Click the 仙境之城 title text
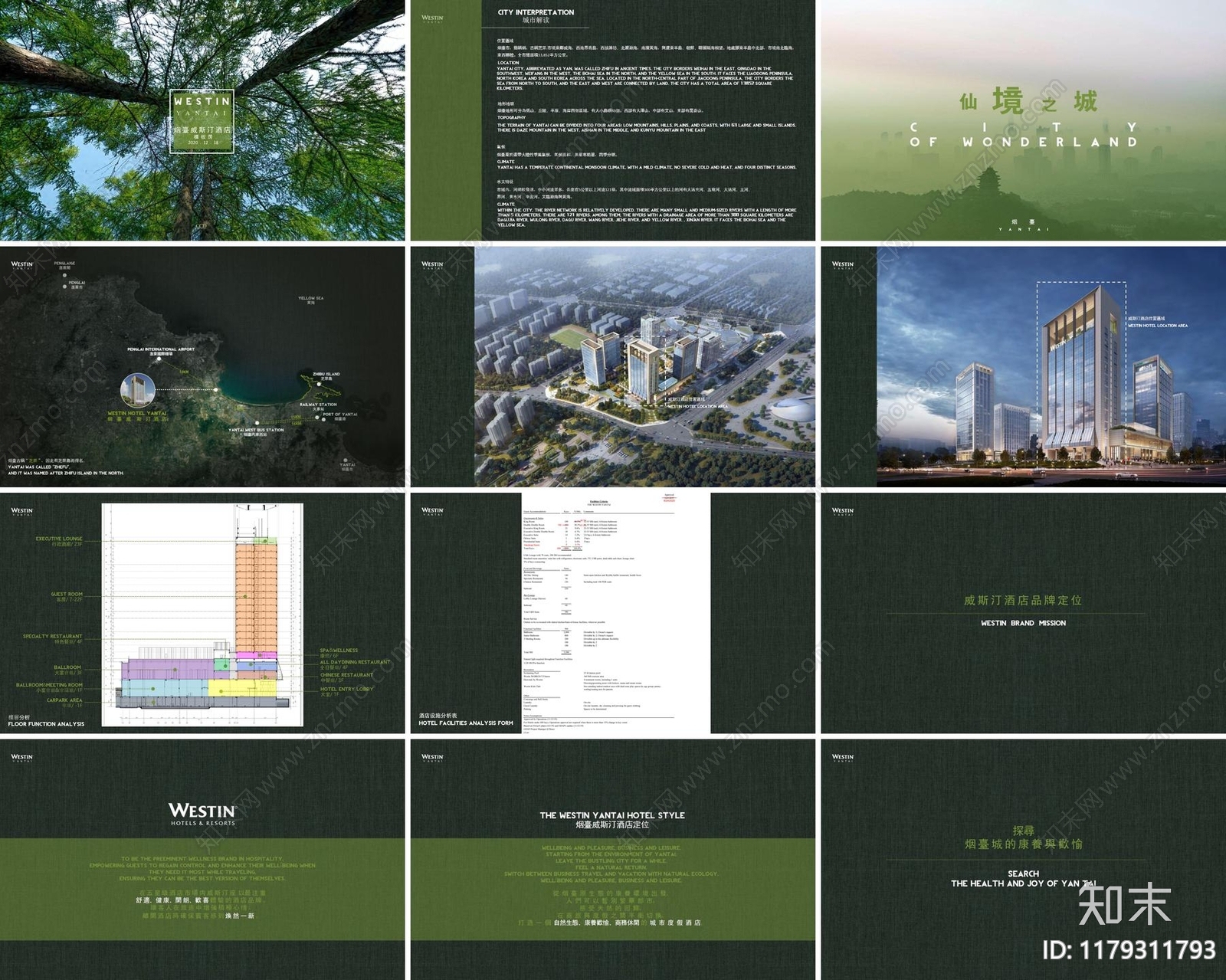The image size is (1226, 980). (1028, 101)
